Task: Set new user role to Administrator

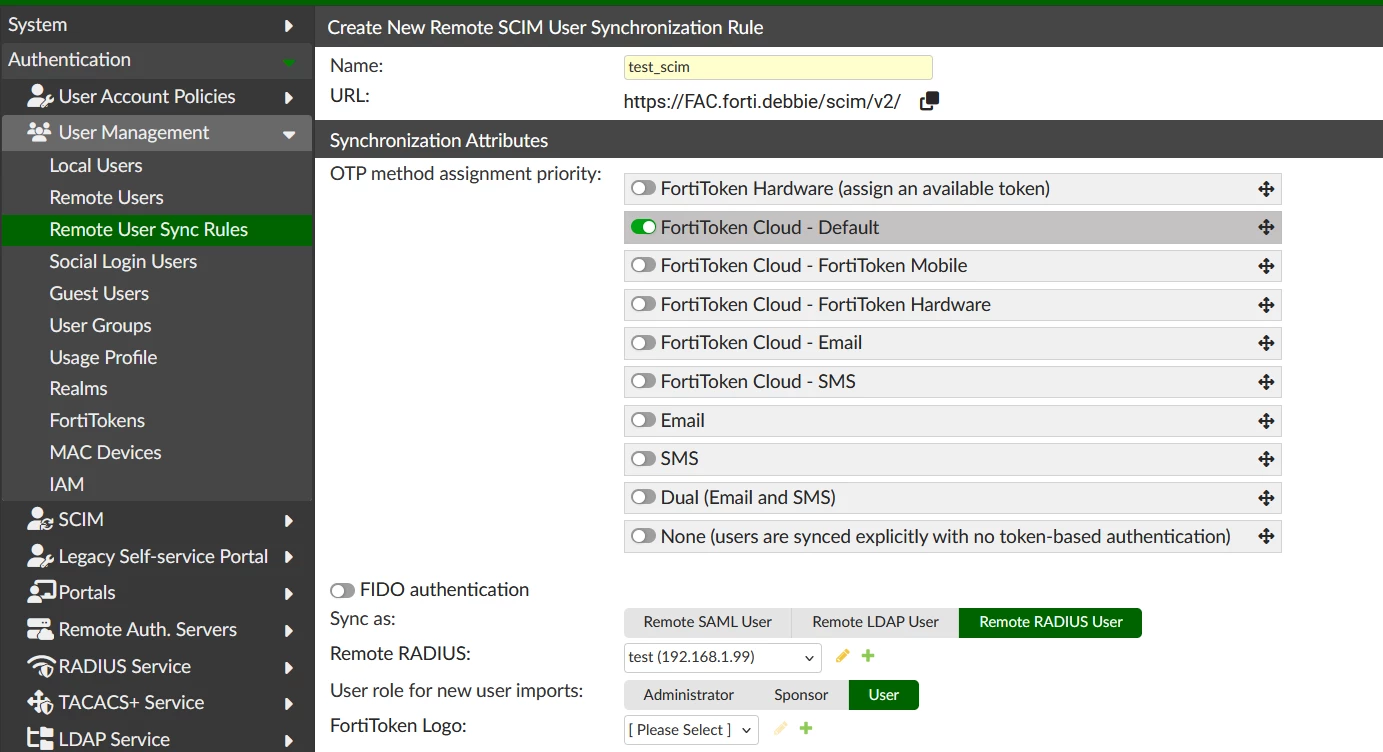Action: click(688, 695)
